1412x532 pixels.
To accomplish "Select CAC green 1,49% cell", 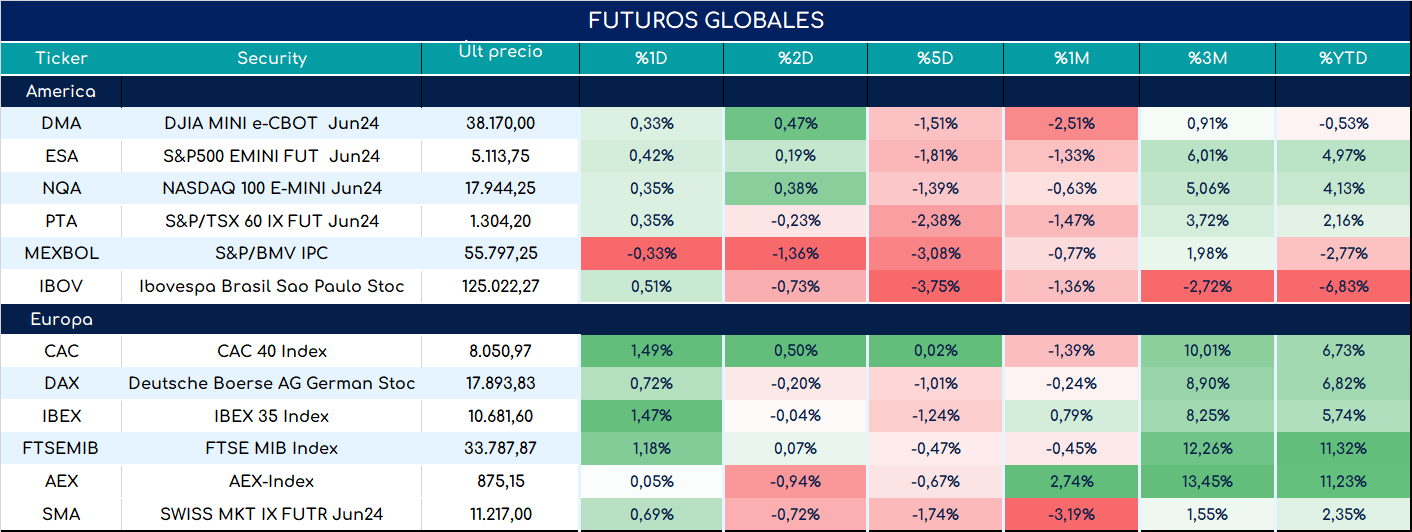I will [651, 351].
